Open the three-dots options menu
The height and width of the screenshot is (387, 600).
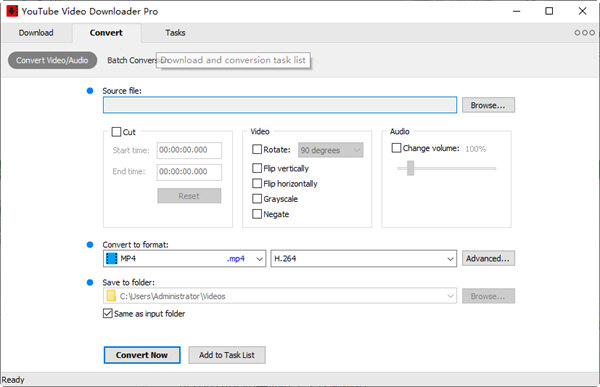(x=584, y=33)
